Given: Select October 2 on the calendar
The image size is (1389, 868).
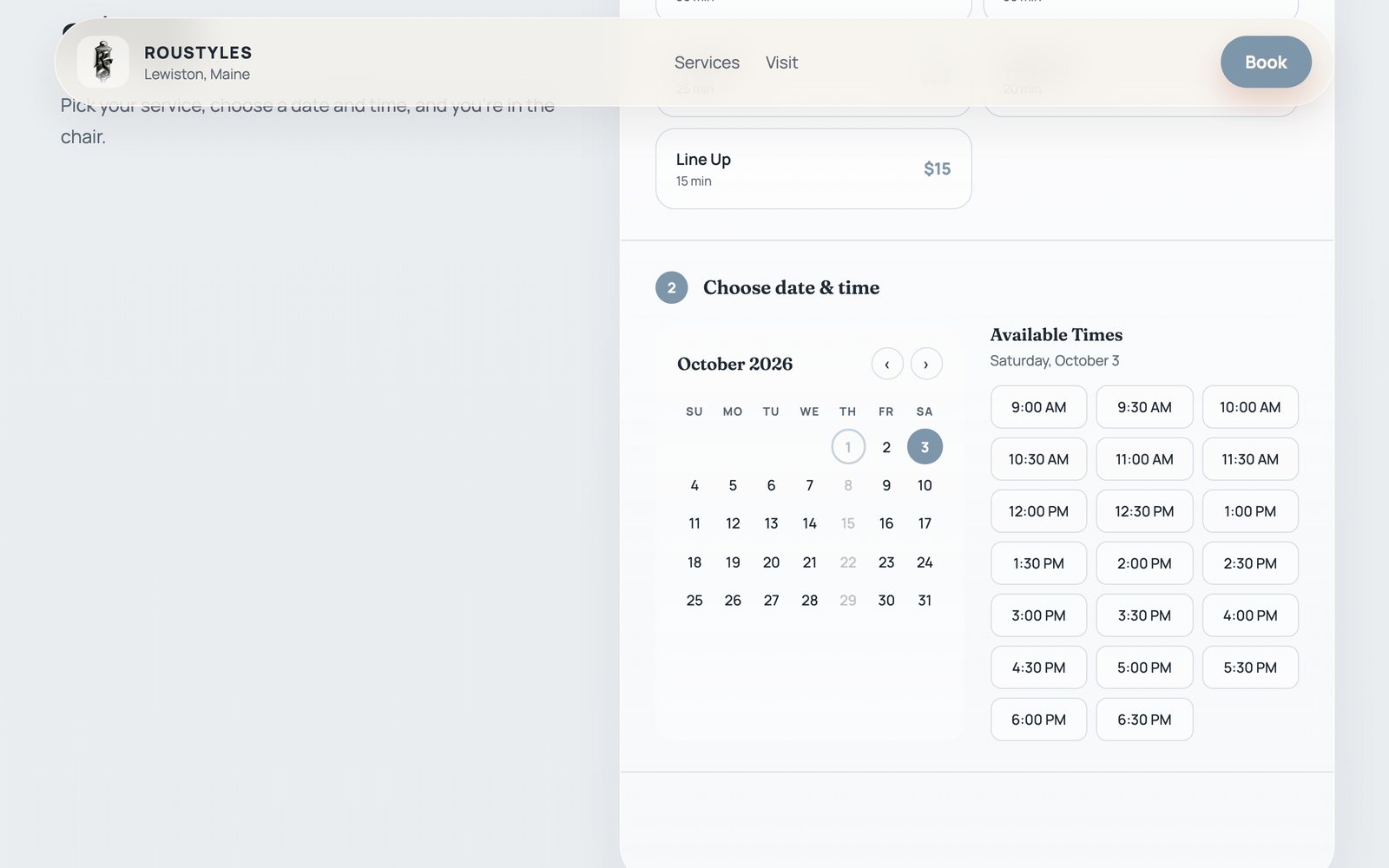Looking at the screenshot, I should pyautogui.click(x=886, y=447).
